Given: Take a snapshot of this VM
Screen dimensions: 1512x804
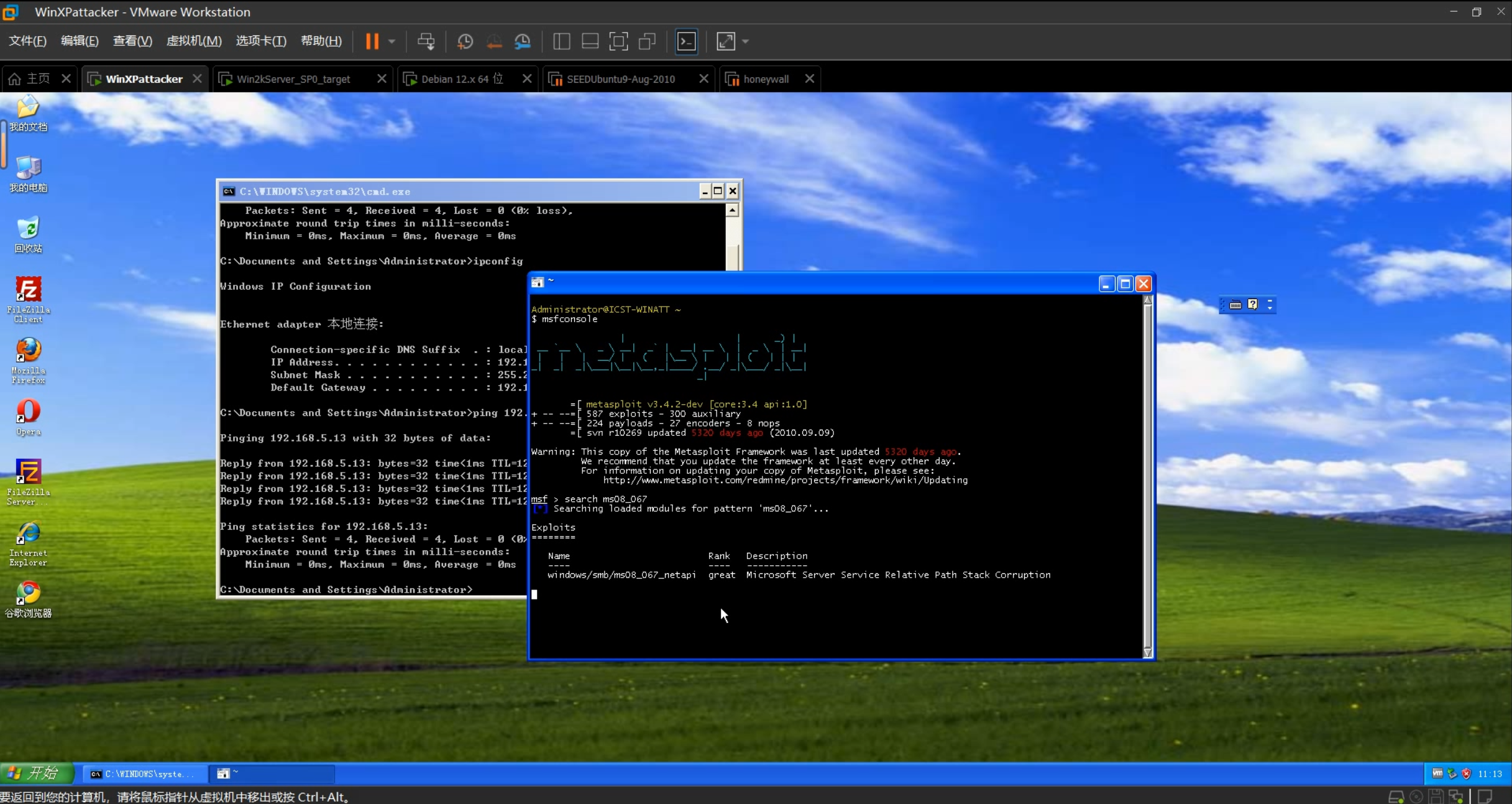Looking at the screenshot, I should [465, 41].
